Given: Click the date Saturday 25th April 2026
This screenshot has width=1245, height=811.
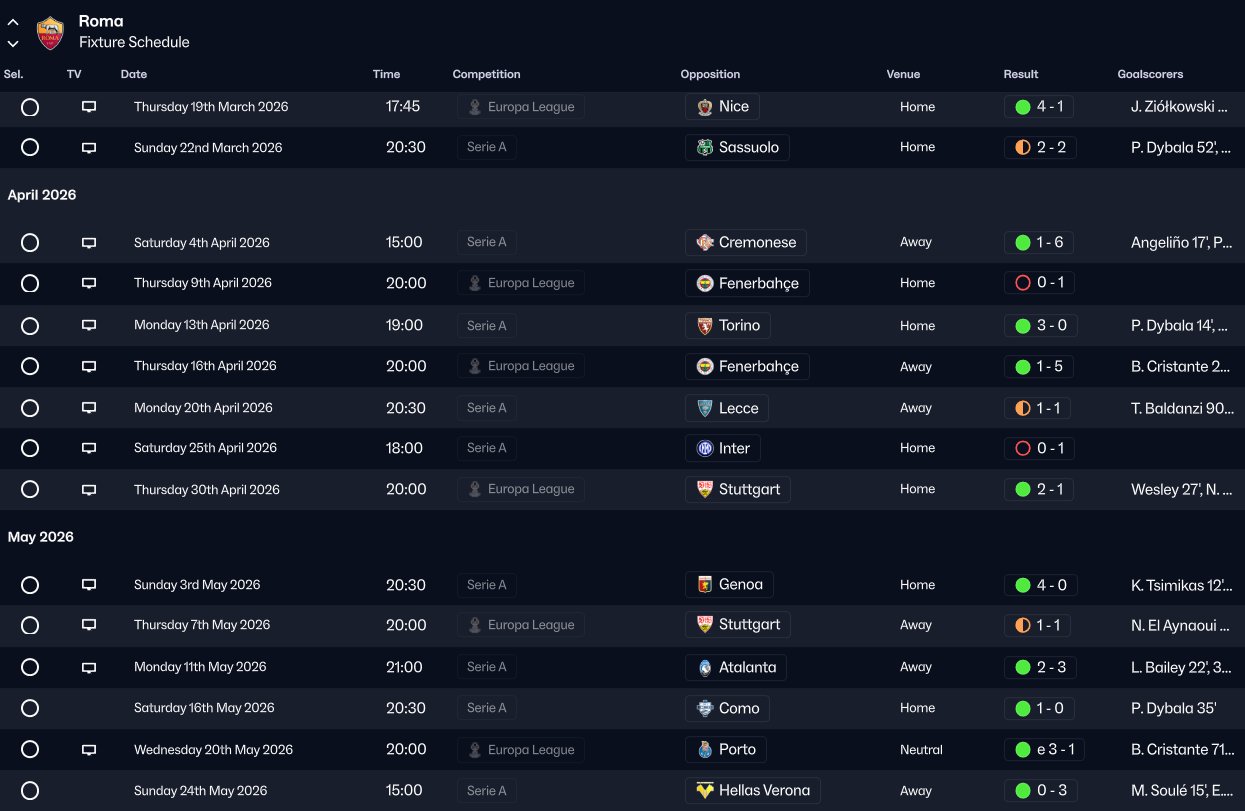Looking at the screenshot, I should (x=205, y=448).
